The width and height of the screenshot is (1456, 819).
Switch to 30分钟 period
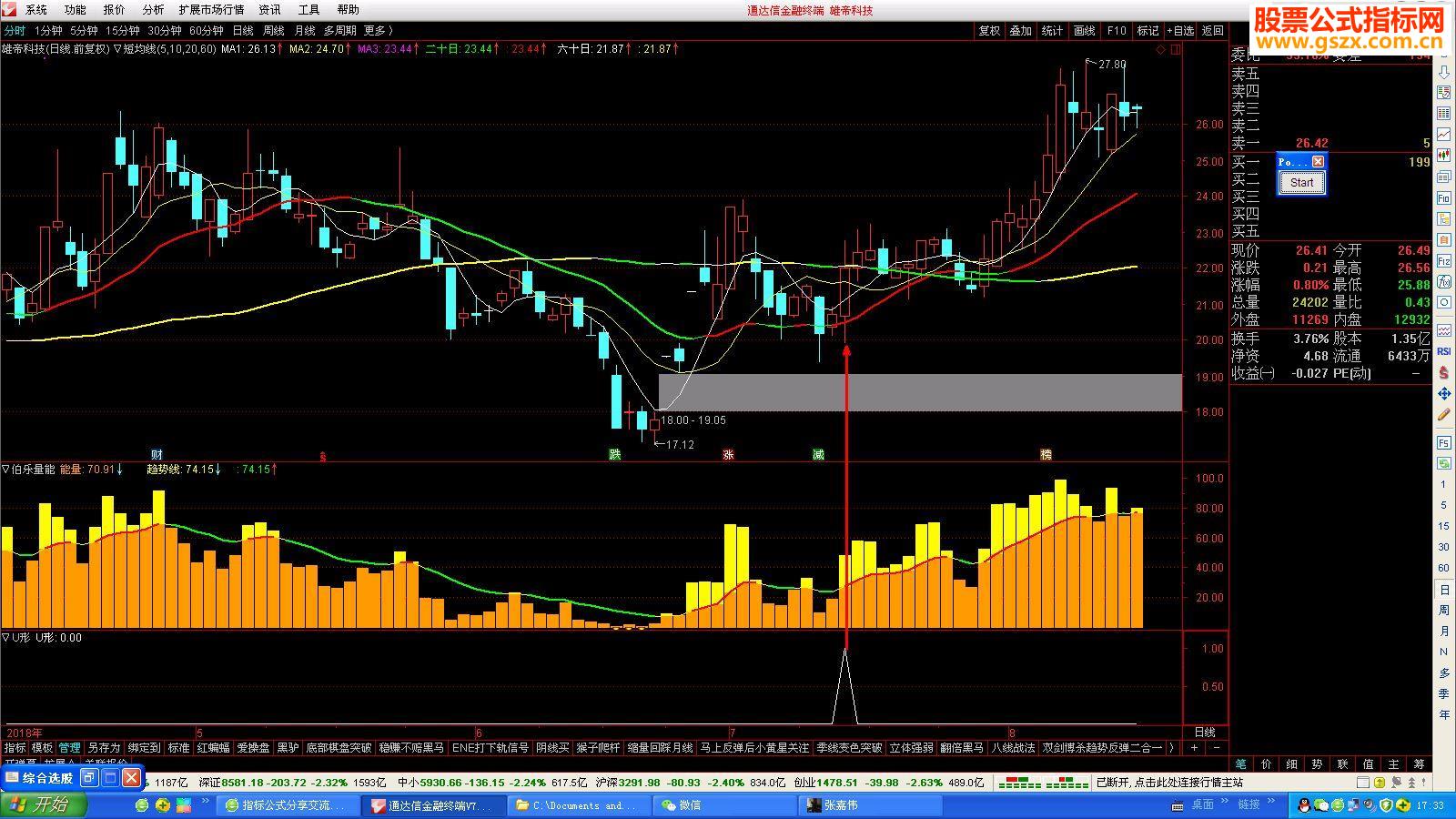[x=165, y=31]
